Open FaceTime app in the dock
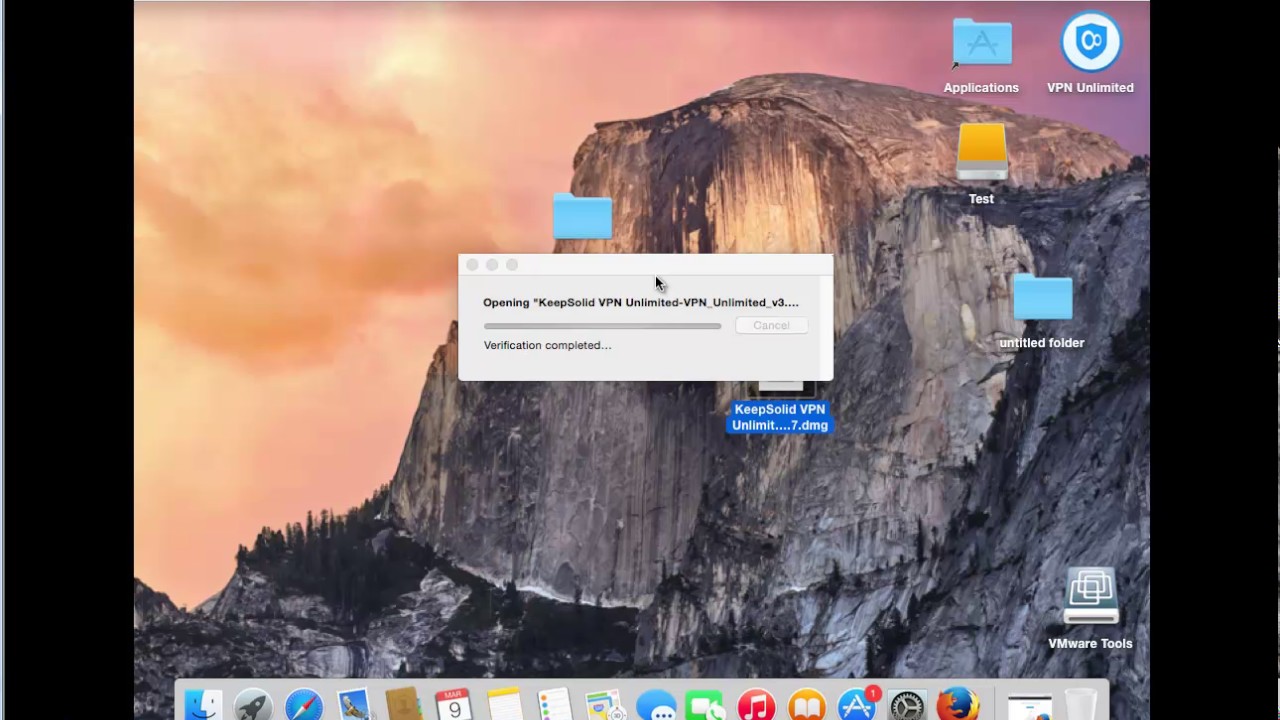1280x720 pixels. (706, 706)
